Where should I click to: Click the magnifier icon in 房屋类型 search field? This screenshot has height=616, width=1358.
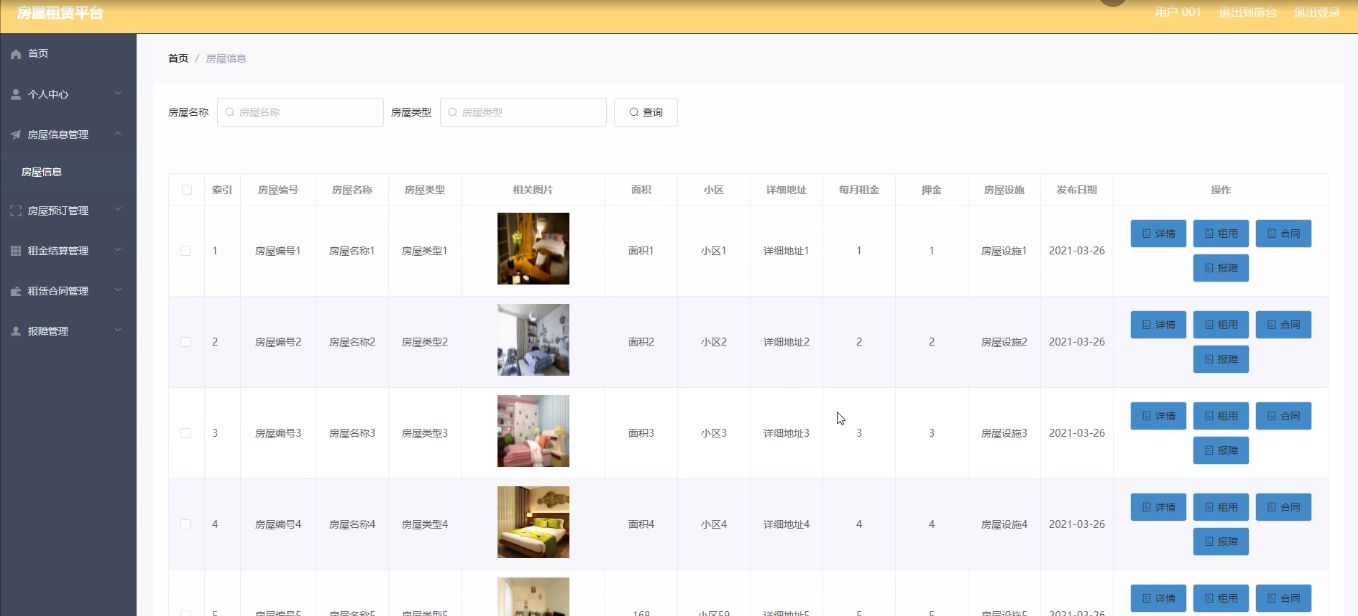(x=452, y=113)
